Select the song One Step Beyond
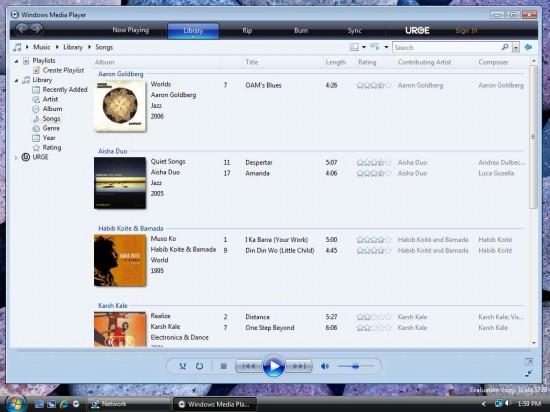The width and height of the screenshot is (550, 412). tap(269, 328)
